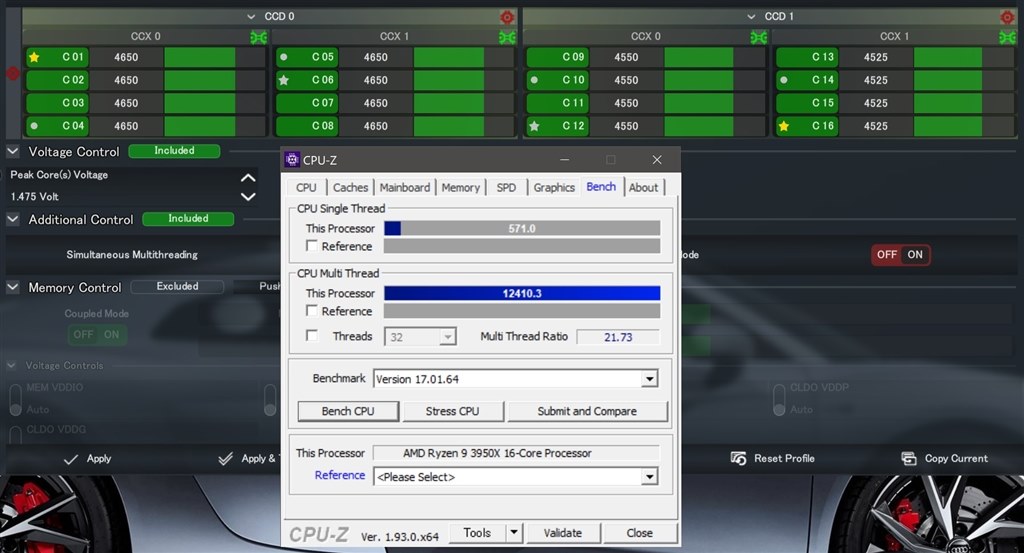
Task: Decrease Peak Core(s) Voltage with down arrow
Action: 248,197
